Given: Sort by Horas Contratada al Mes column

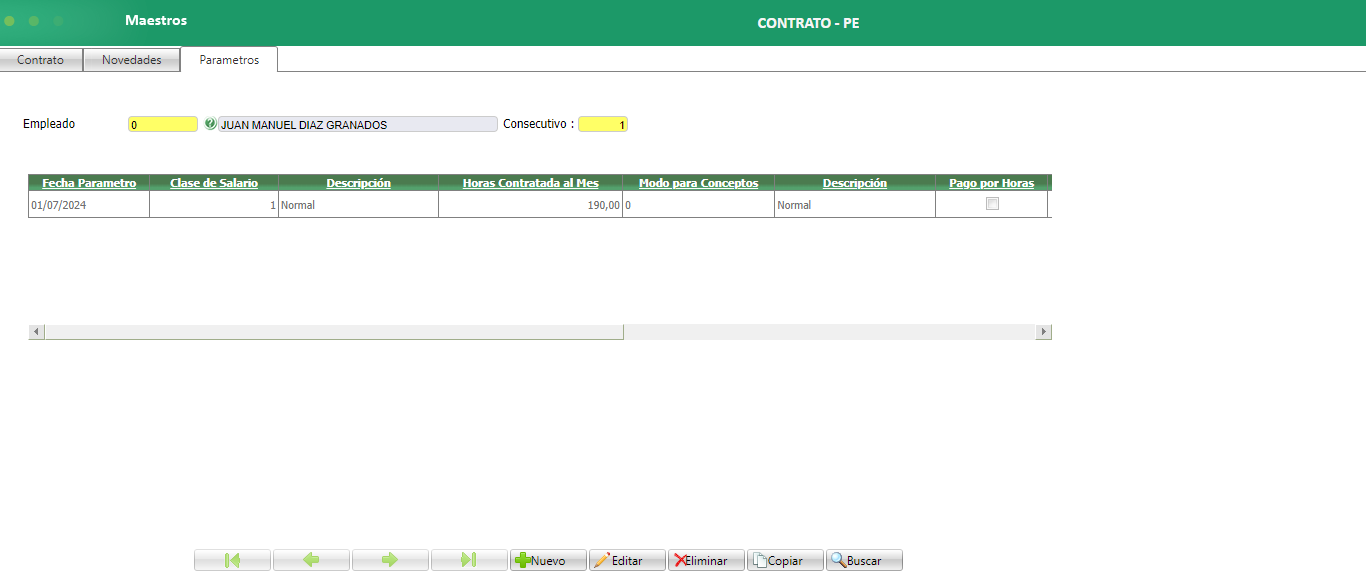Looking at the screenshot, I should tap(531, 183).
